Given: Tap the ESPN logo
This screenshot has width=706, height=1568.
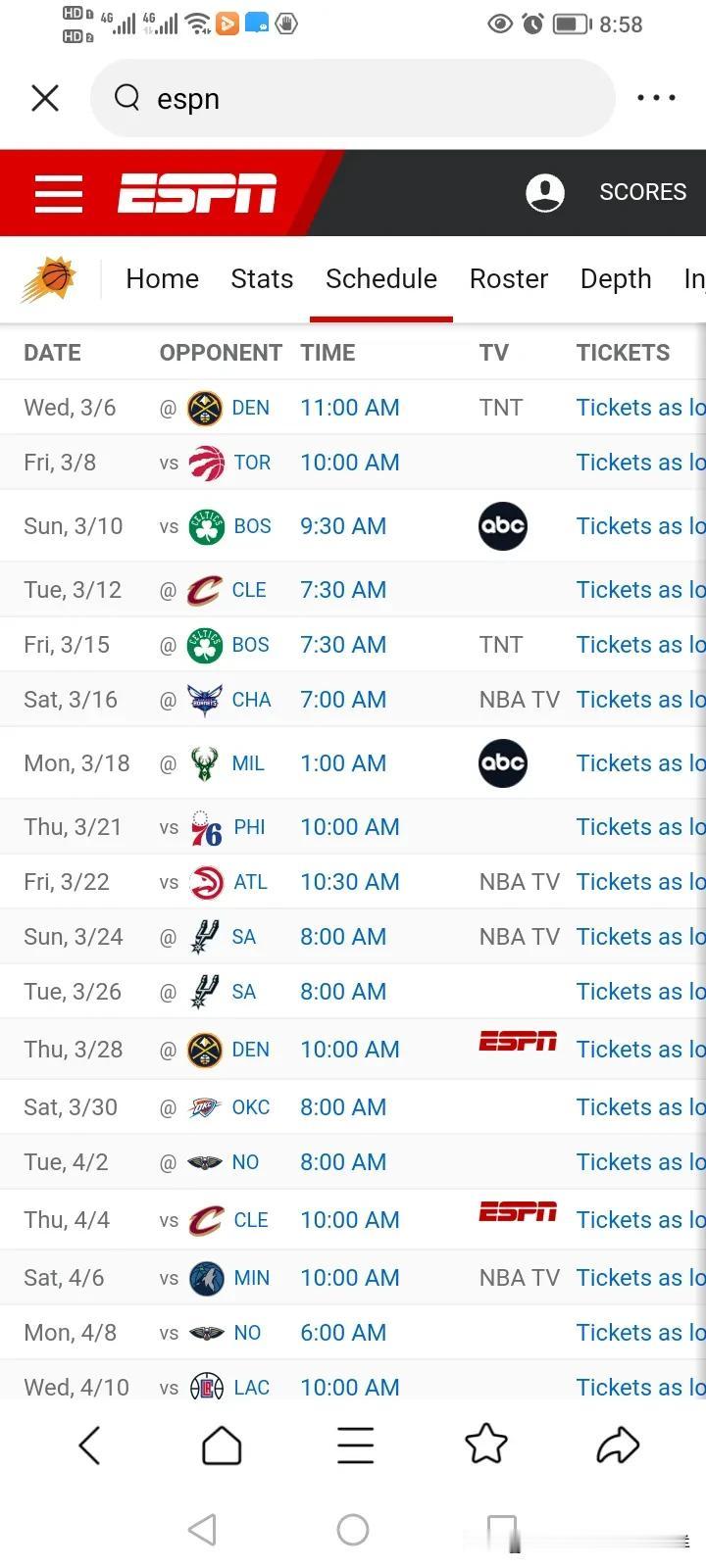Looking at the screenshot, I should point(197,193).
